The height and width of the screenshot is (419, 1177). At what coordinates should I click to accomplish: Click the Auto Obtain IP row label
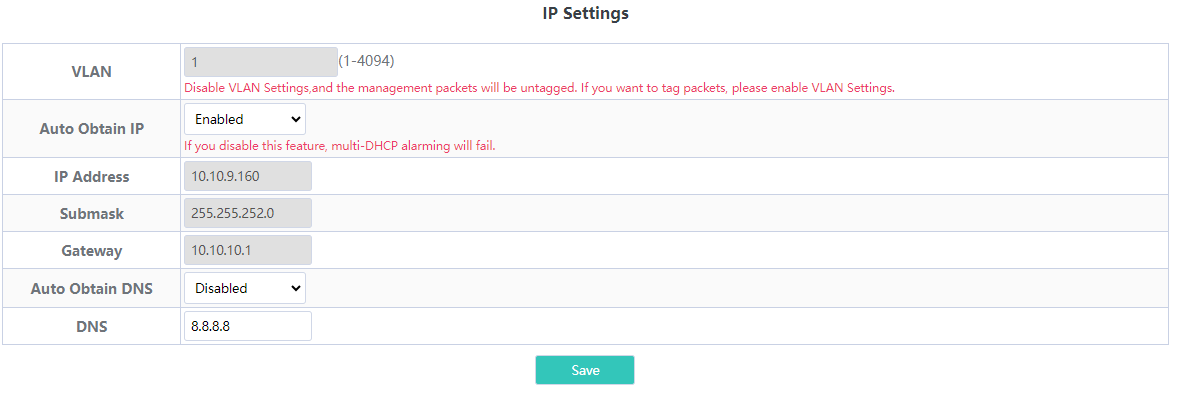[x=92, y=128]
